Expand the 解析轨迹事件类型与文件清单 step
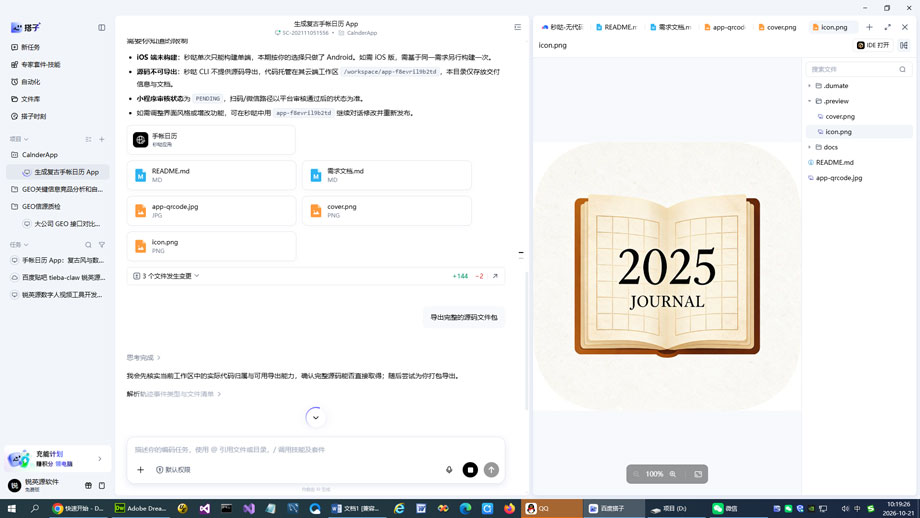The width and height of the screenshot is (920, 518). 174,394
